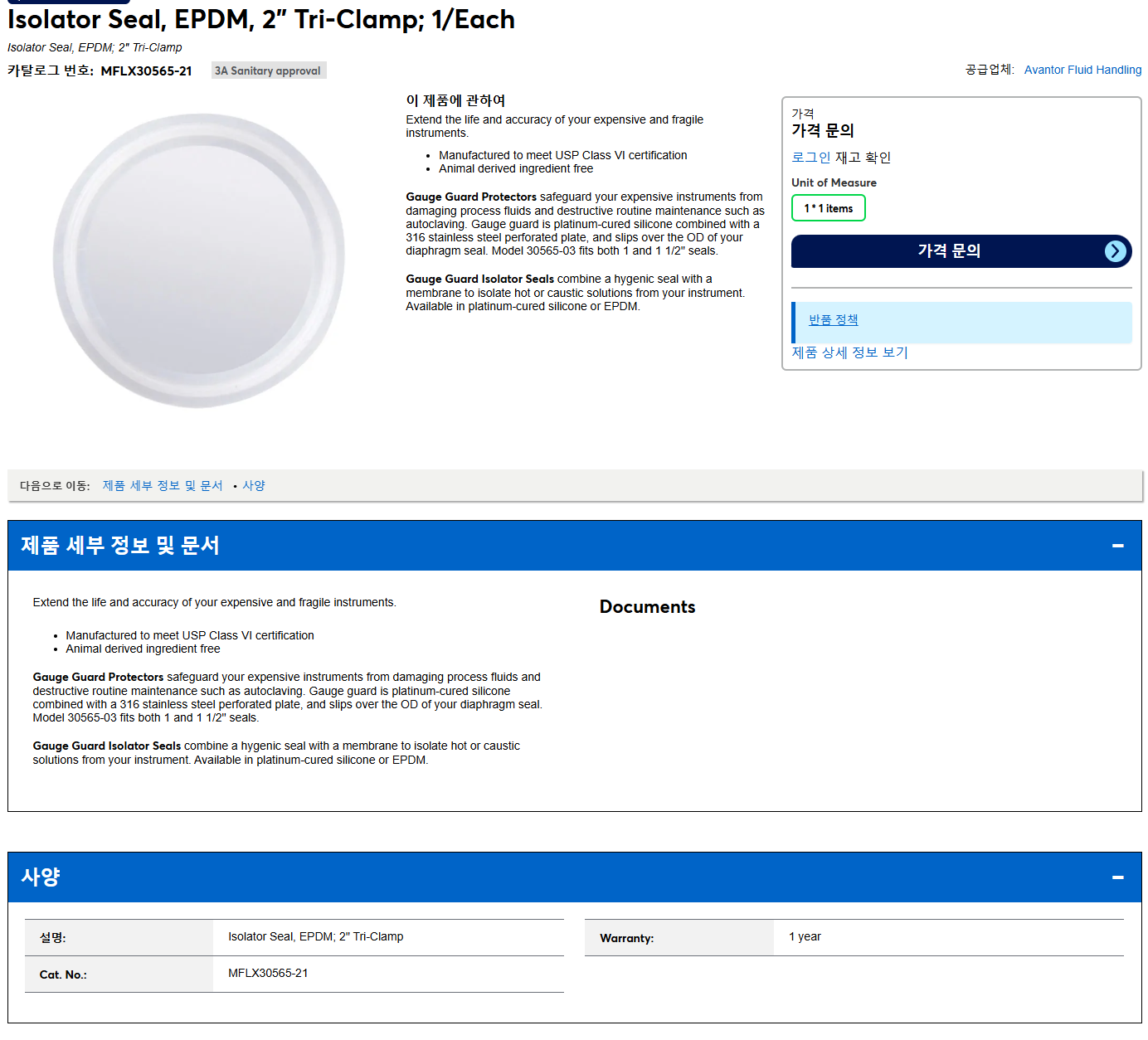
Task: Open 제품 상세 정보 보기 link
Action: click(x=849, y=352)
